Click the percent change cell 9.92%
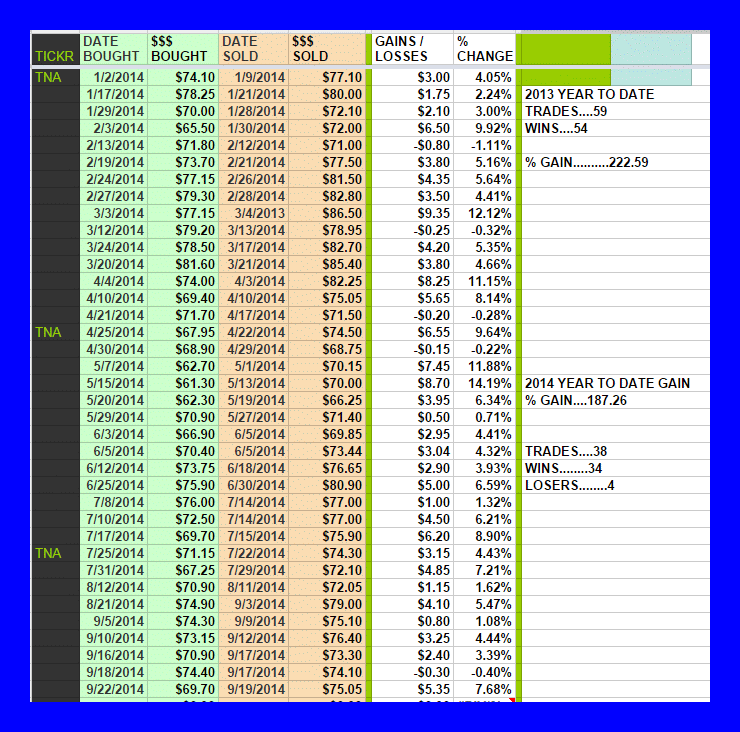This screenshot has height=732, width=740. (x=484, y=128)
